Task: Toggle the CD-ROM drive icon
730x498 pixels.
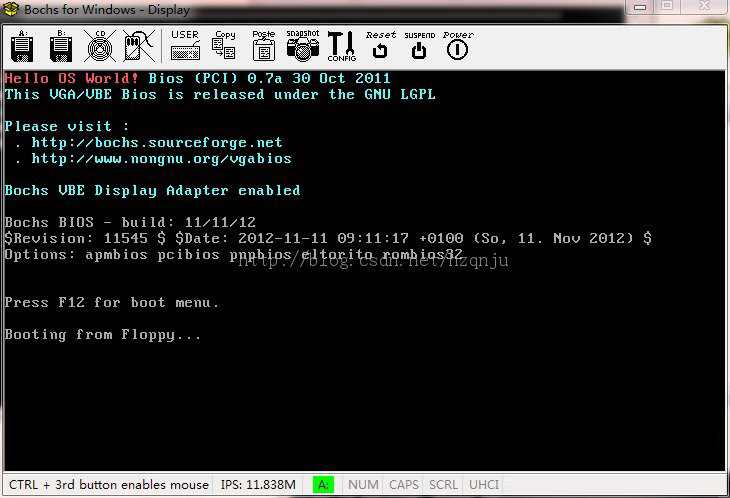Action: (x=99, y=46)
